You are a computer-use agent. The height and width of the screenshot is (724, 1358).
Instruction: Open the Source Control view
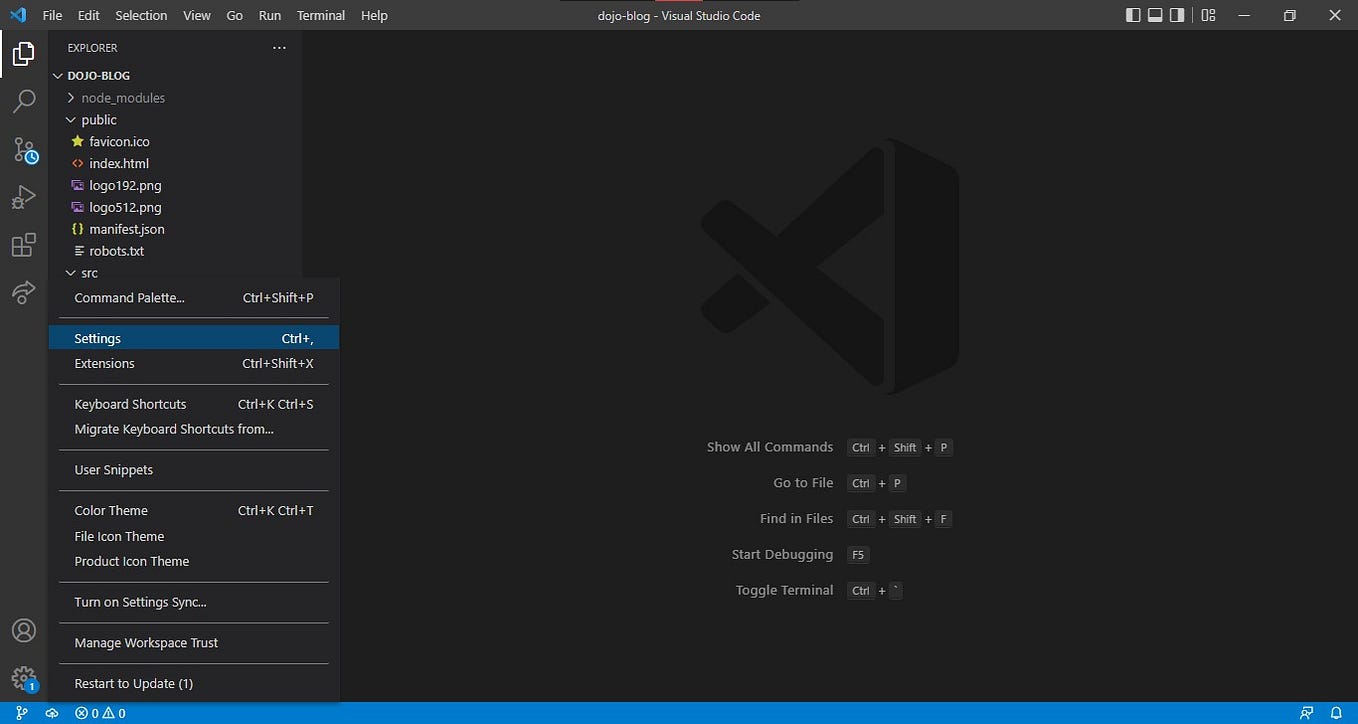[x=23, y=149]
